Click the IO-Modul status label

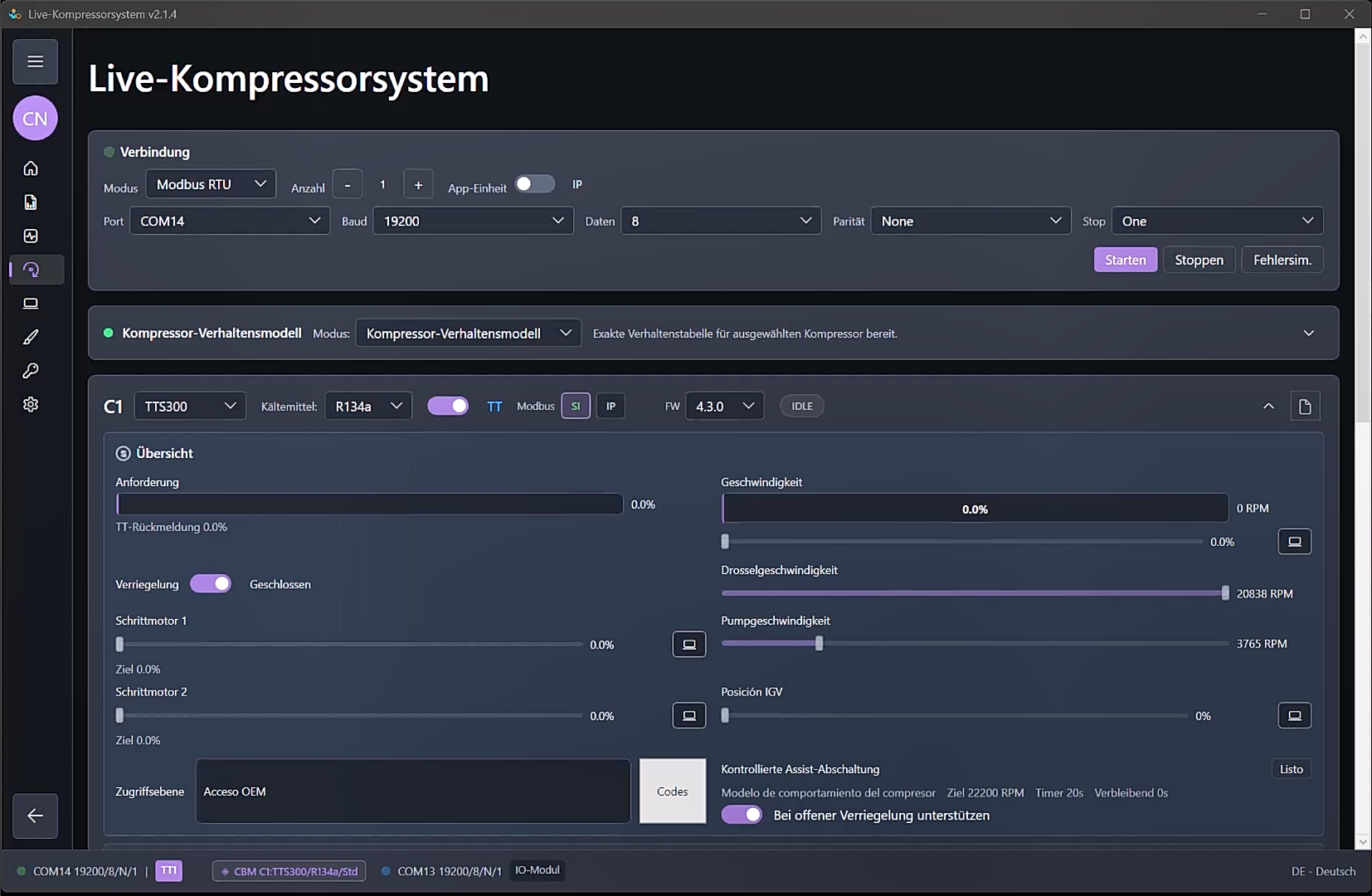coord(538,870)
